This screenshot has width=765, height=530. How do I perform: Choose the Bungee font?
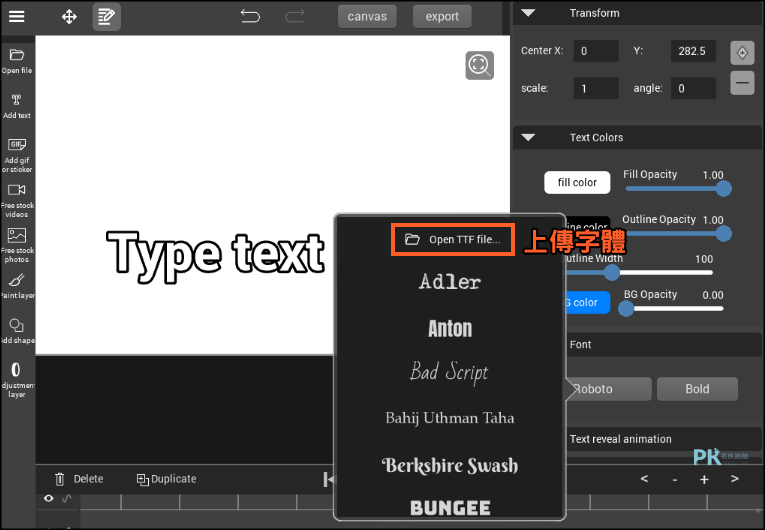[x=450, y=508]
